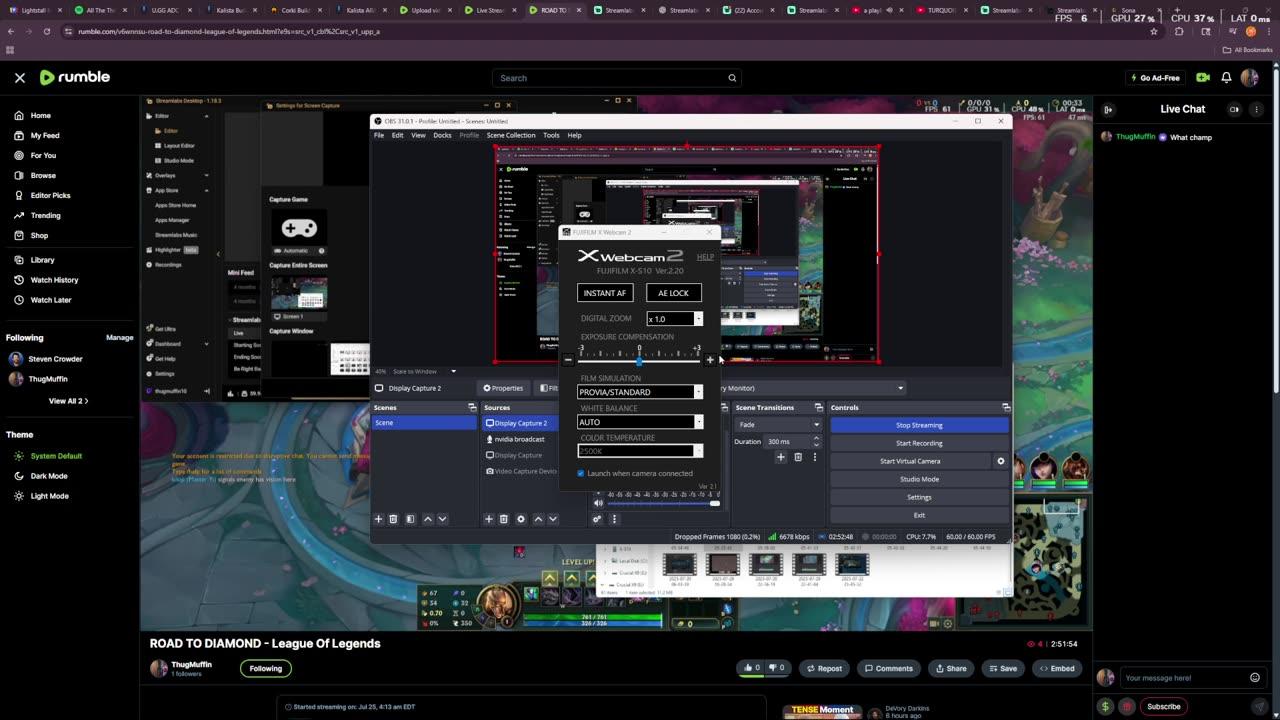Decrease exposure with minus in Fujifilm X Webcam
Viewport: 1280px width, 720px height.
[568, 360]
